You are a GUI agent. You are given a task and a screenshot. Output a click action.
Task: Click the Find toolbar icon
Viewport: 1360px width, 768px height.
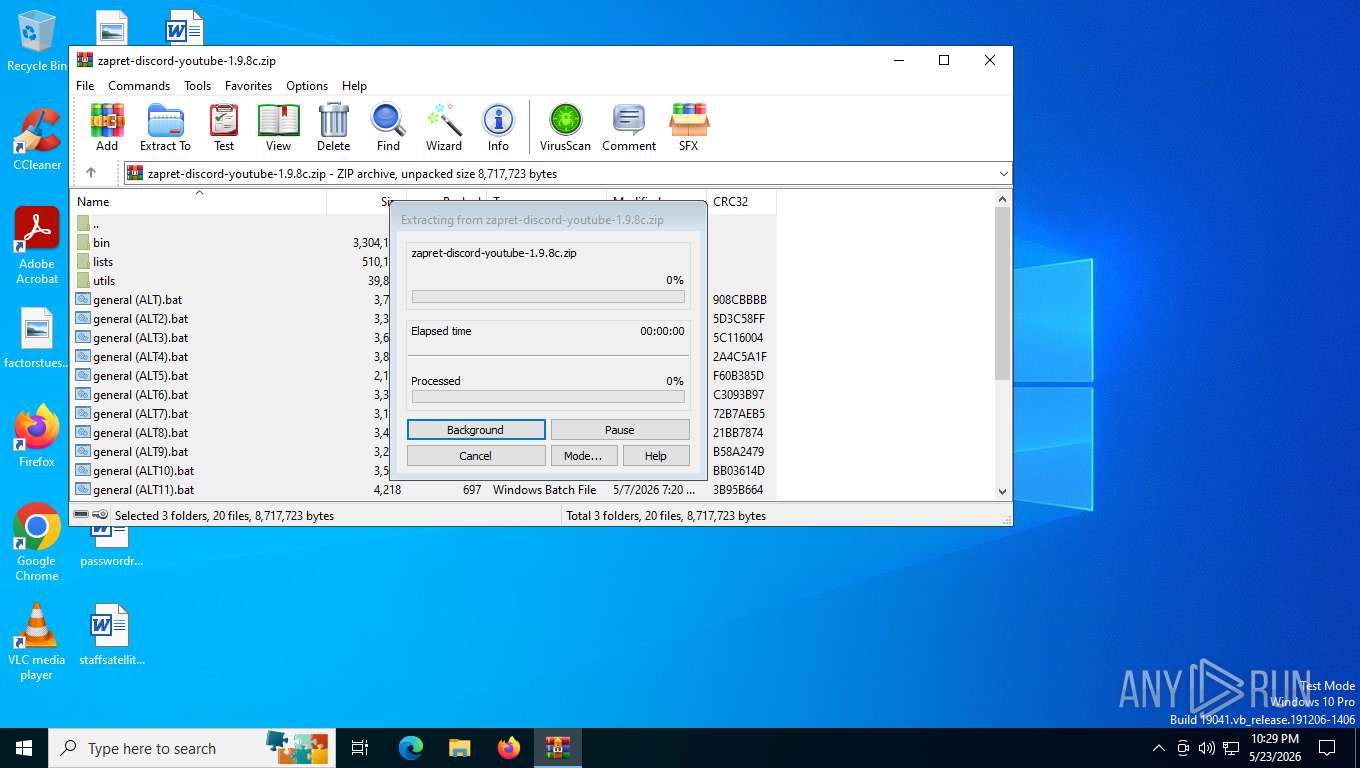coord(388,127)
